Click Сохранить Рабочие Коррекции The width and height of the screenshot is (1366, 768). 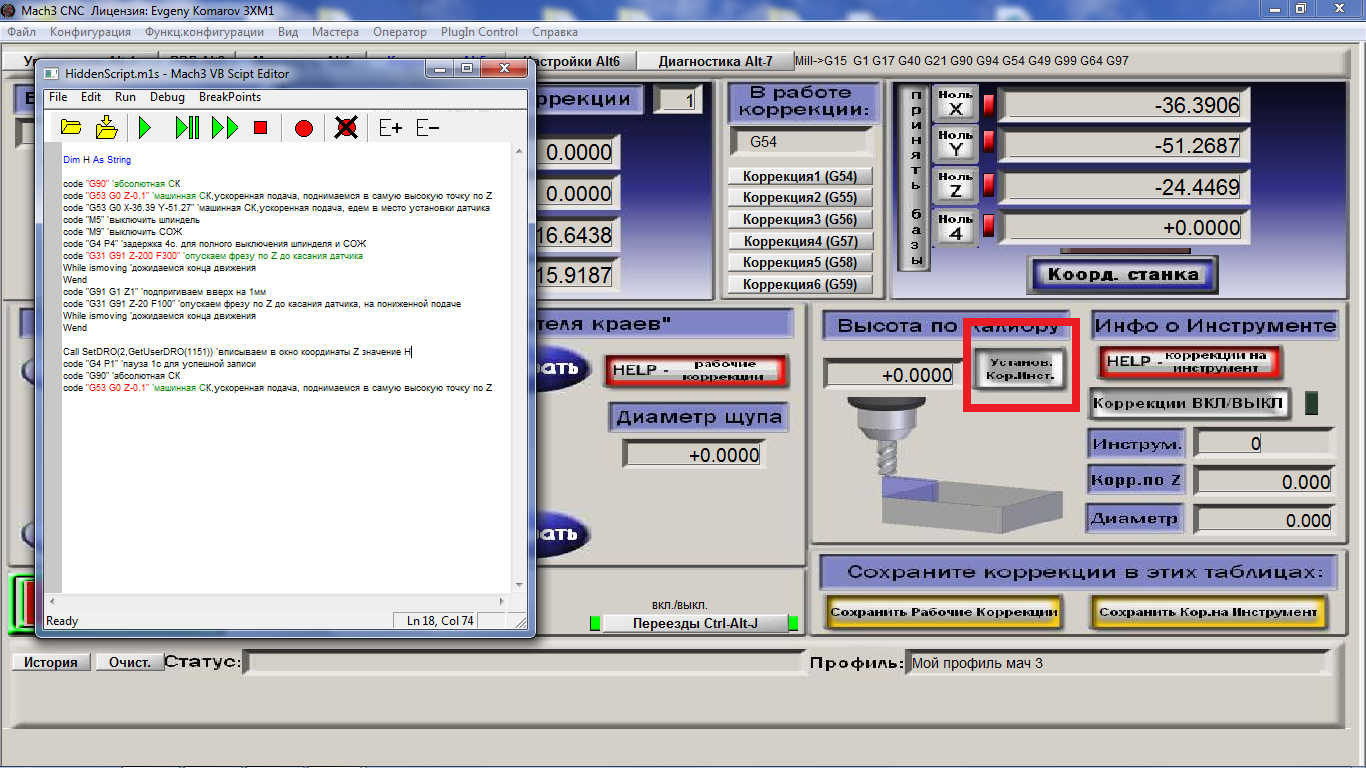coord(944,612)
